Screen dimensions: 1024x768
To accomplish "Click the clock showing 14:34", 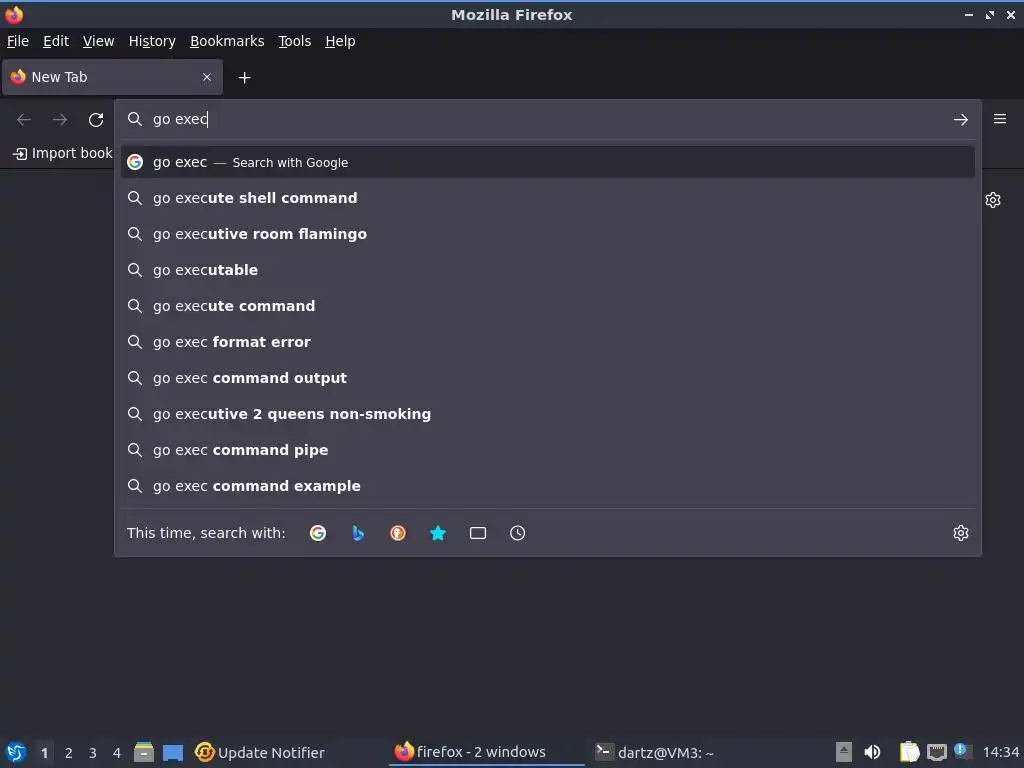I will click(1000, 752).
